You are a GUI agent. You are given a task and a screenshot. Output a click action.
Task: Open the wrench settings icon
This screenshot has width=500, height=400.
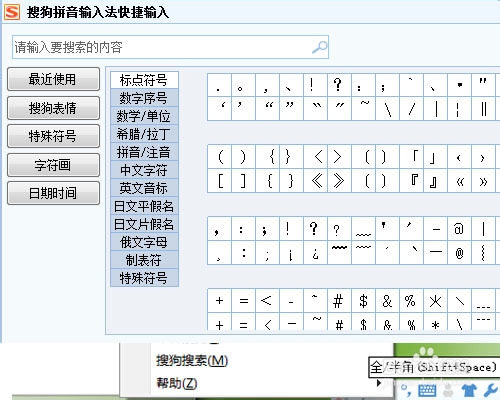click(x=490, y=390)
